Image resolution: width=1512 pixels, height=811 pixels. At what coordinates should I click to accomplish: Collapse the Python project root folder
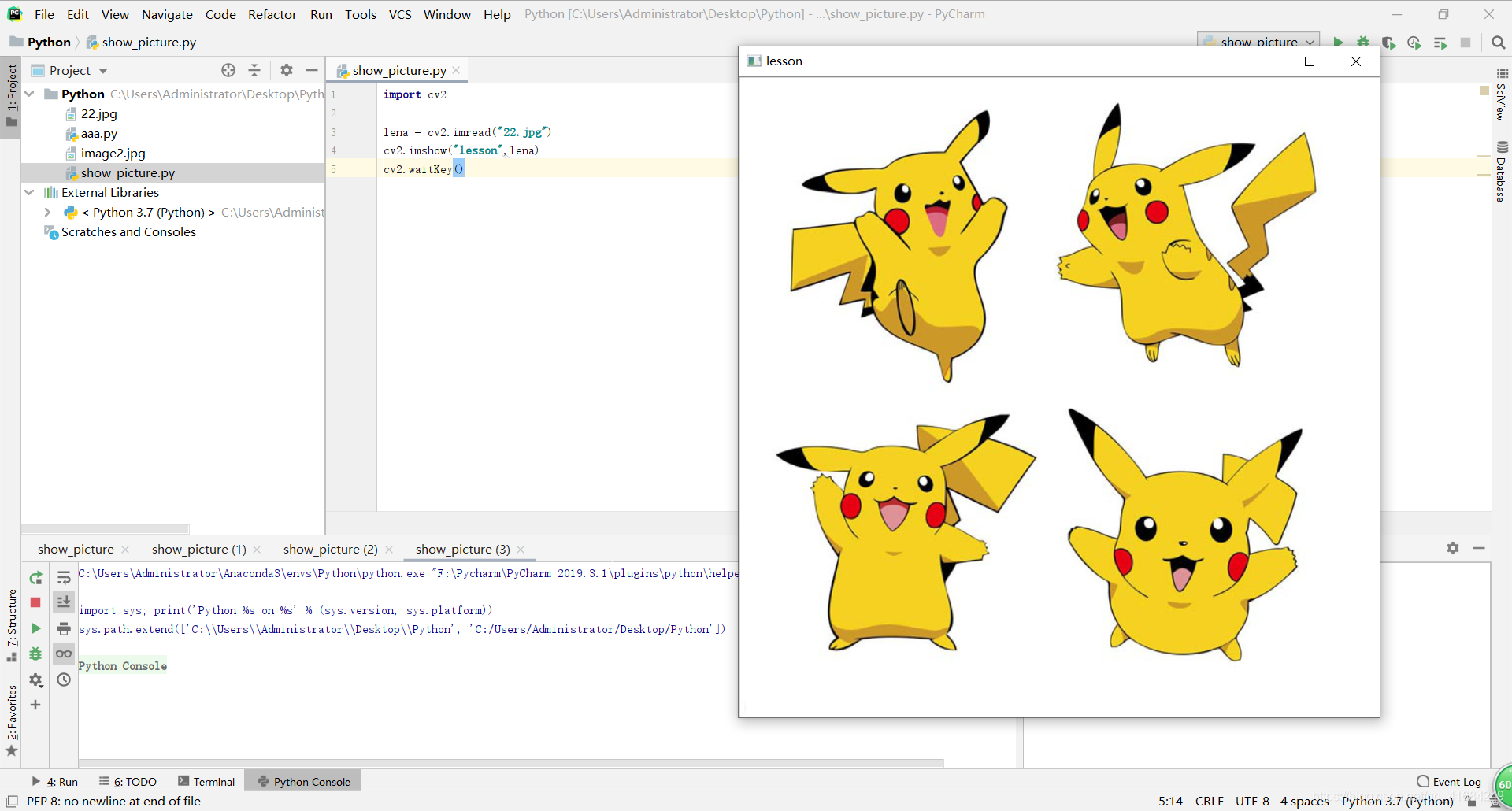[x=29, y=94]
